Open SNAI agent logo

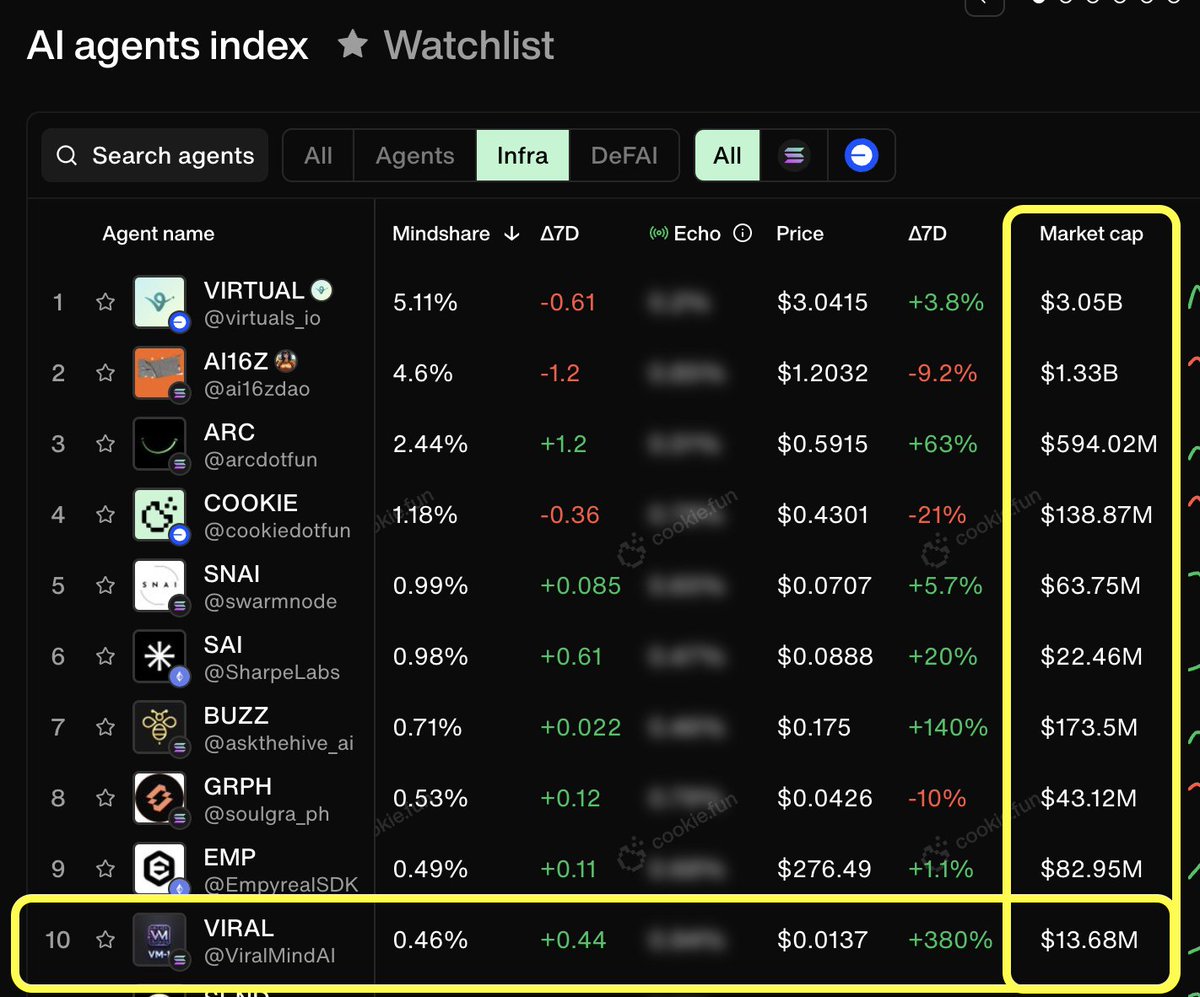point(159,585)
